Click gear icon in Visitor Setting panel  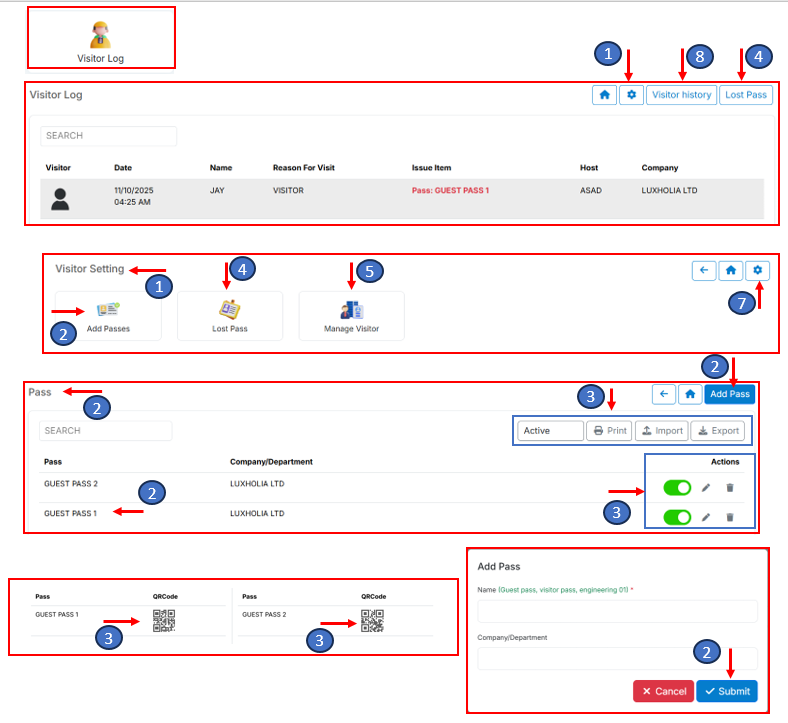759,270
